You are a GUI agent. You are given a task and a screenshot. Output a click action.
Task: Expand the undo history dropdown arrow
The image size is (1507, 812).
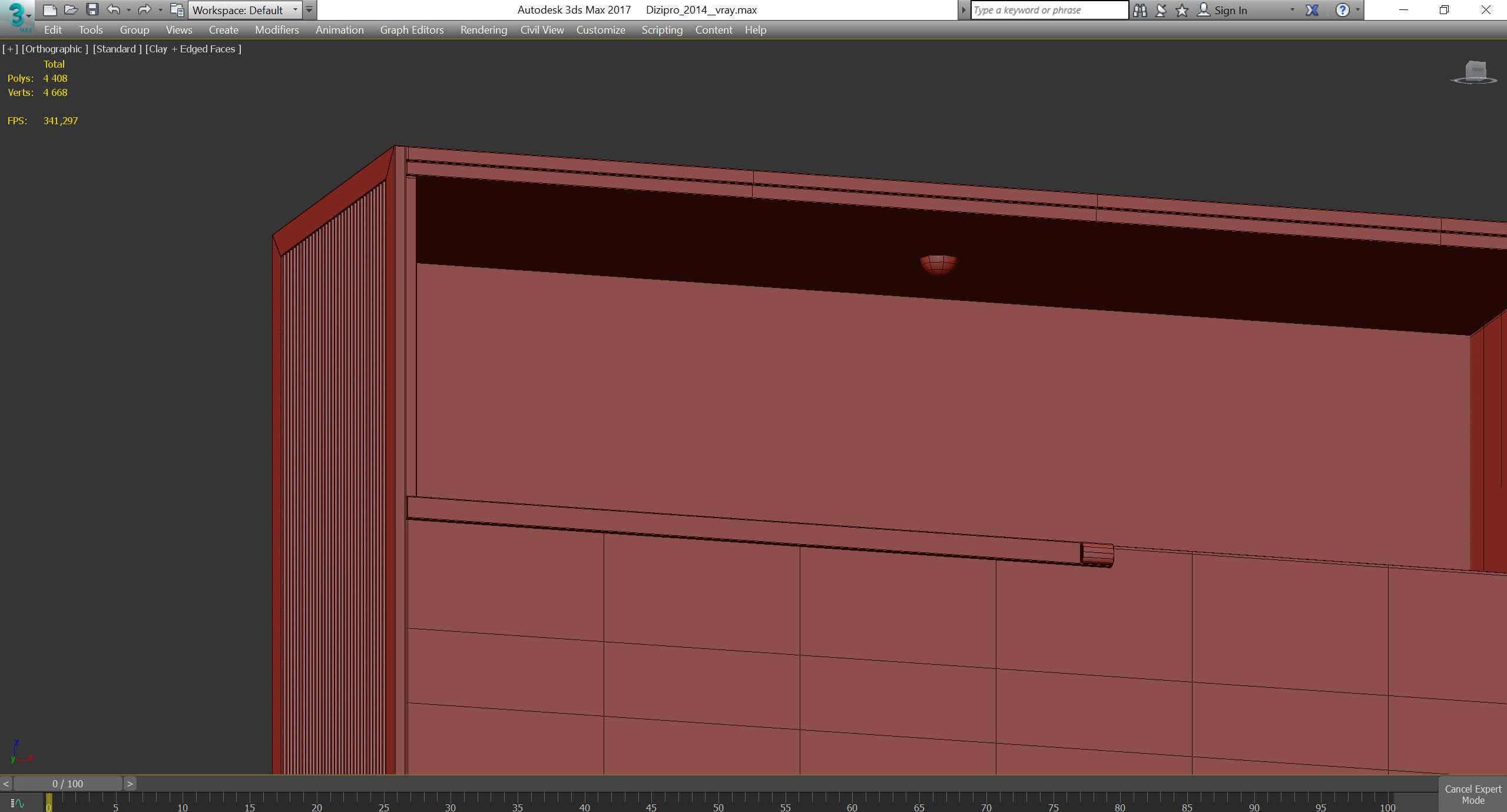[x=128, y=10]
